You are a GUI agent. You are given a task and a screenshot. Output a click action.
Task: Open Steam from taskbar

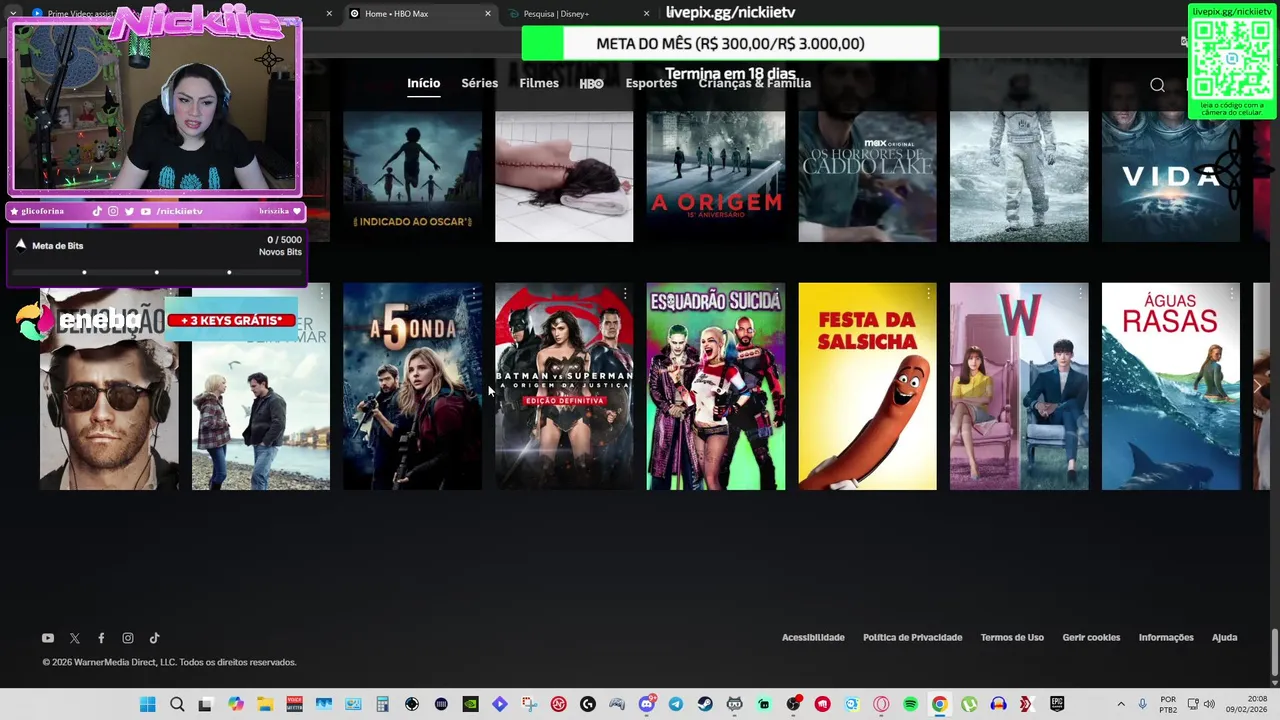pos(705,704)
